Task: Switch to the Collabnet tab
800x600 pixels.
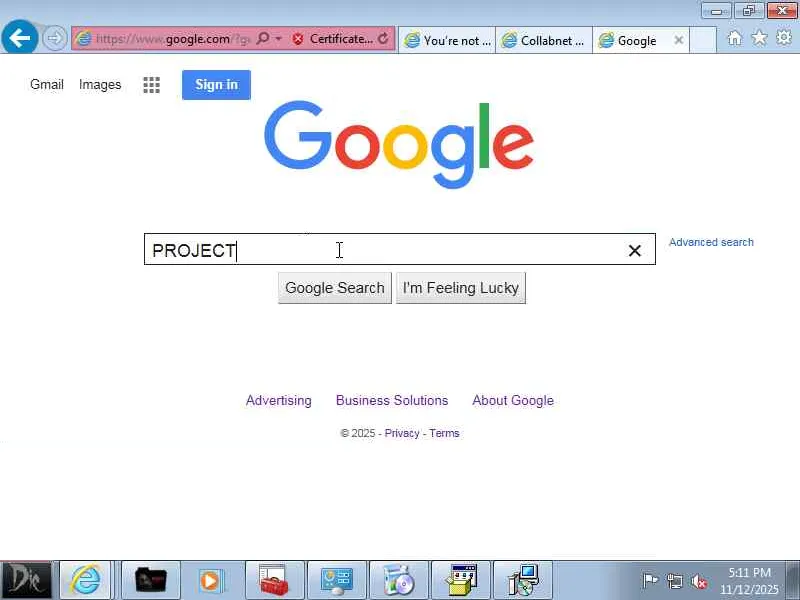Action: [544, 40]
